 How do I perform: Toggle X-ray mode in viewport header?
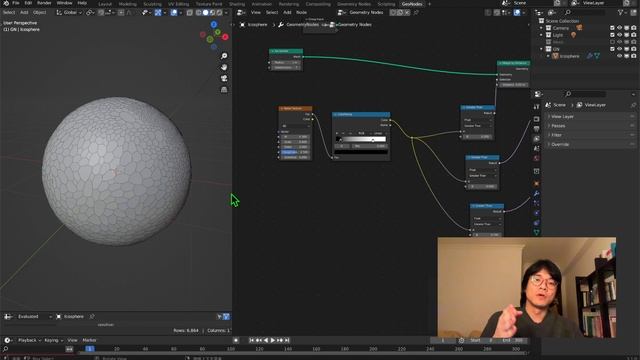pos(190,13)
